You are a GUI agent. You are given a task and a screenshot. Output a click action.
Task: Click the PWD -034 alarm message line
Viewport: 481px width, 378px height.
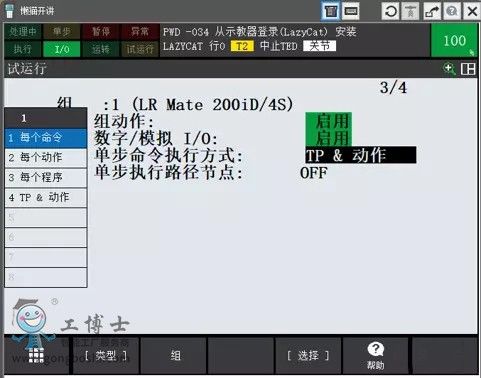(259, 32)
